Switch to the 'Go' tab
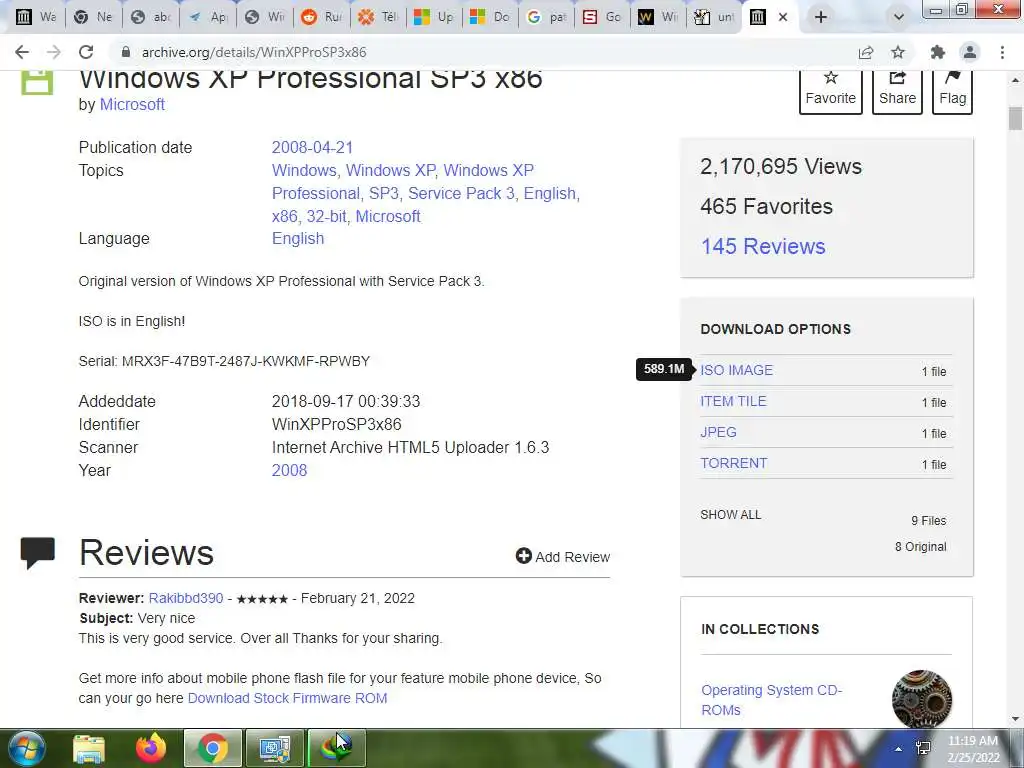The width and height of the screenshot is (1024, 768). coord(603,17)
